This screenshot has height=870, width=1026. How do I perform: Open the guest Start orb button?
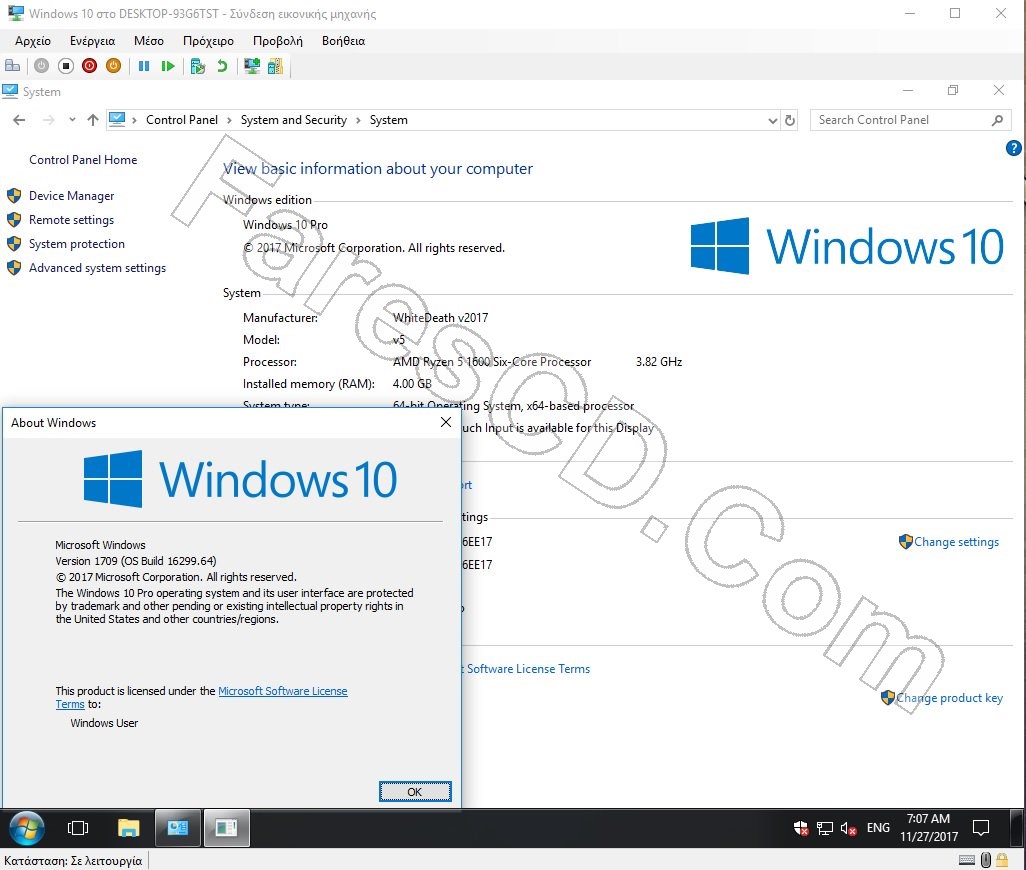(26, 828)
